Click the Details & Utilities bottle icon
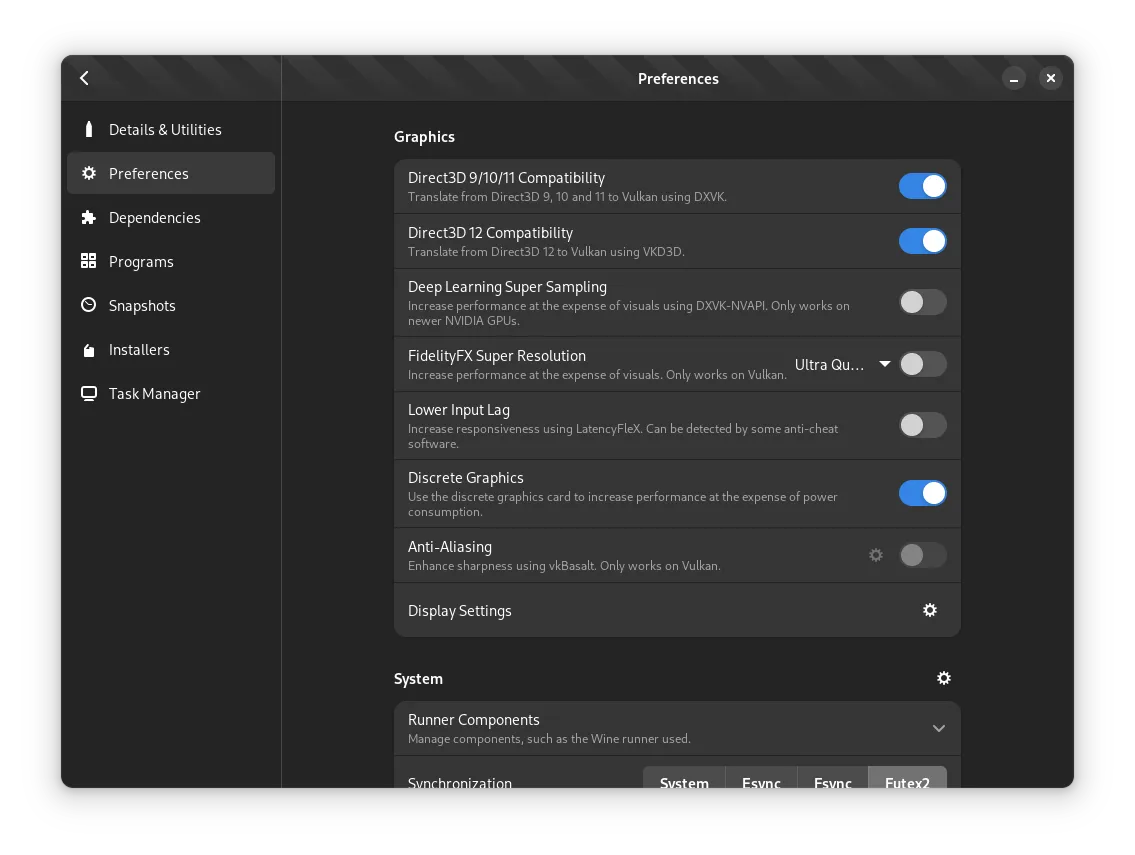Image resolution: width=1135 pixels, height=855 pixels. [89, 130]
